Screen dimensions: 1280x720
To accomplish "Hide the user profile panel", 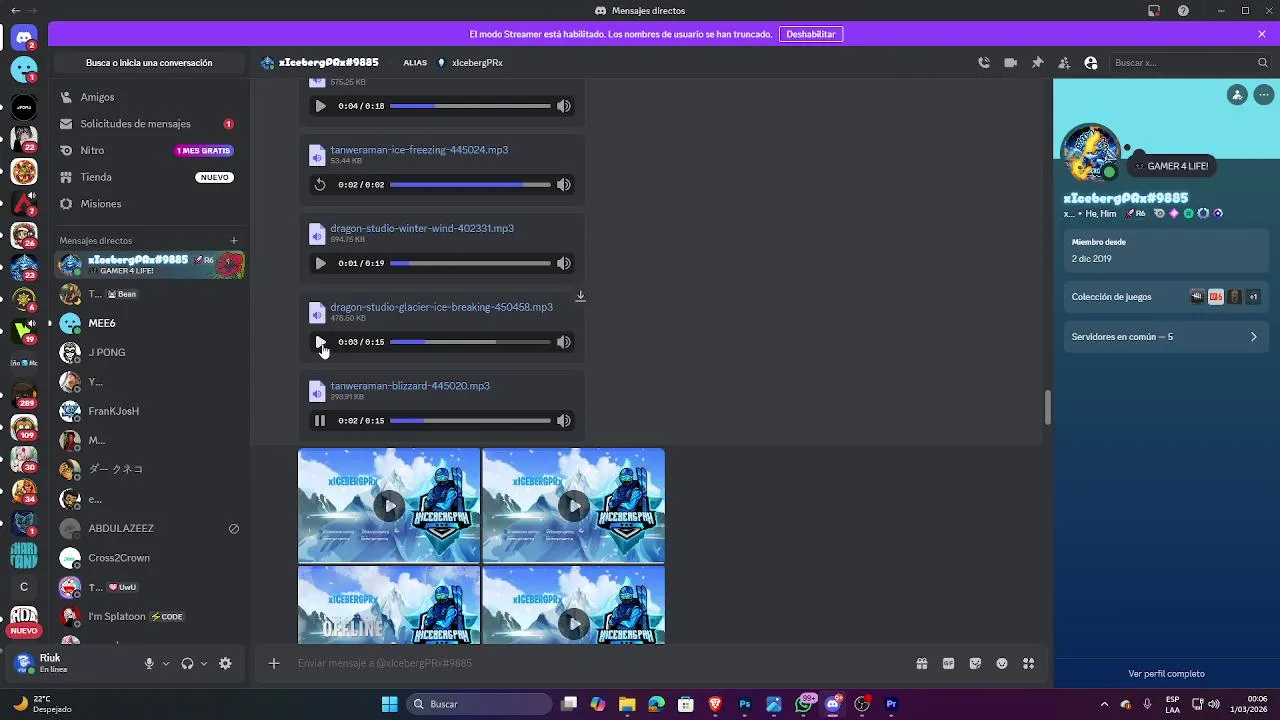I will (1091, 63).
